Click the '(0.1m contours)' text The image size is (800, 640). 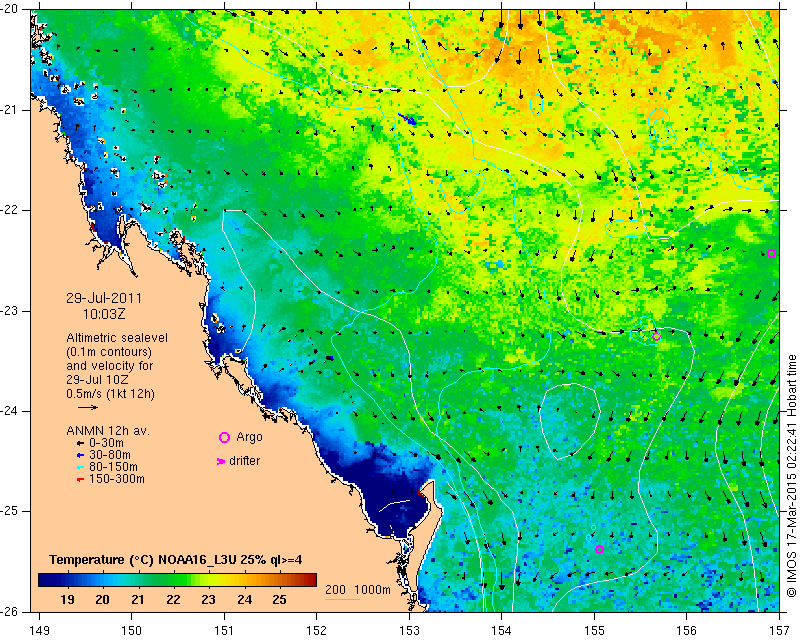coord(109,352)
